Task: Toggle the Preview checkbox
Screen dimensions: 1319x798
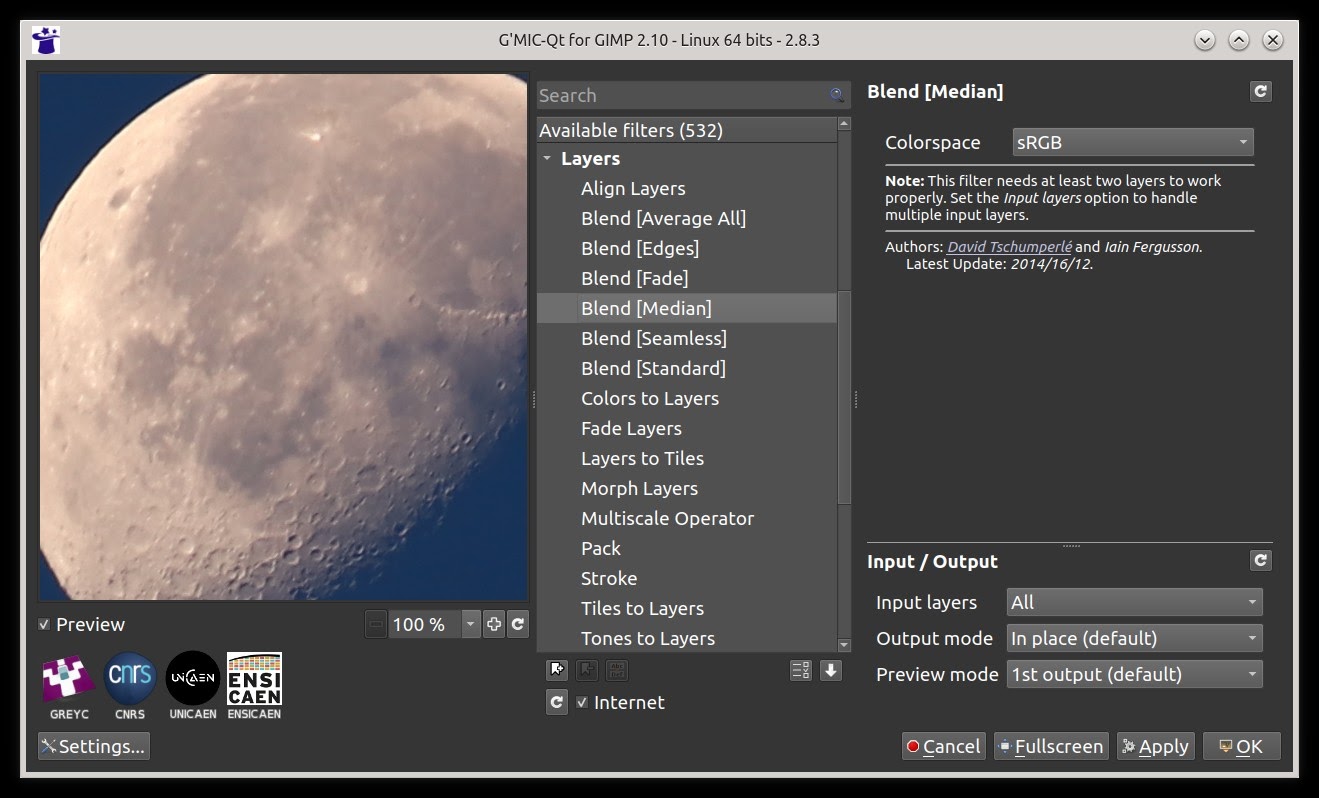Action: point(44,625)
